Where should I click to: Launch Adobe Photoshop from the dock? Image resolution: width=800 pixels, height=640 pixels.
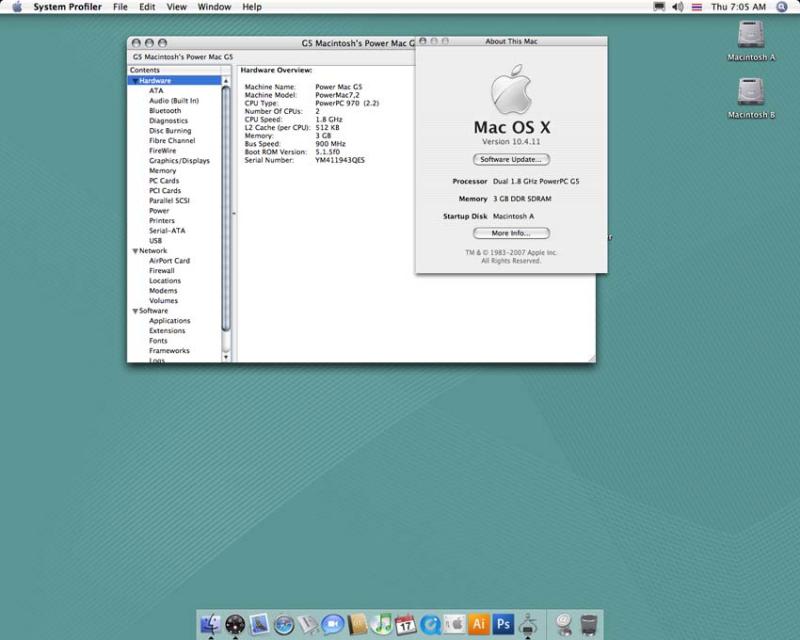pos(504,625)
